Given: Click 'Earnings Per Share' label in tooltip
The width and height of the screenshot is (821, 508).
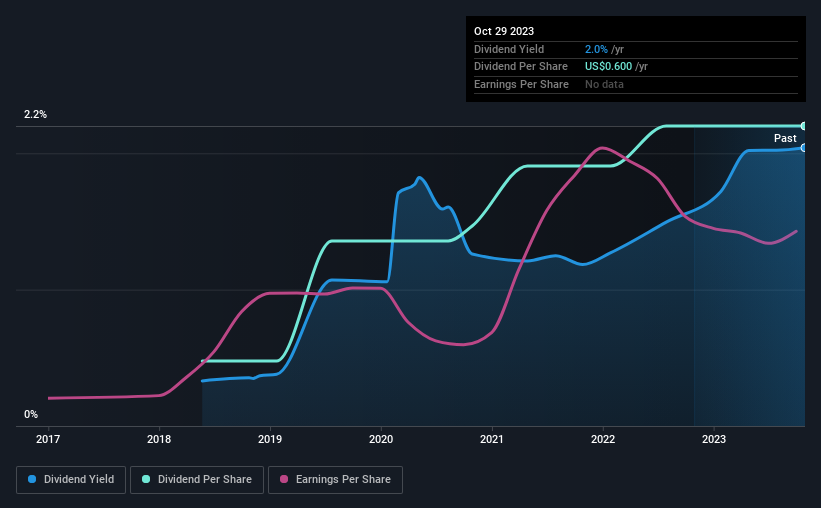Looking at the screenshot, I should tap(521, 84).
